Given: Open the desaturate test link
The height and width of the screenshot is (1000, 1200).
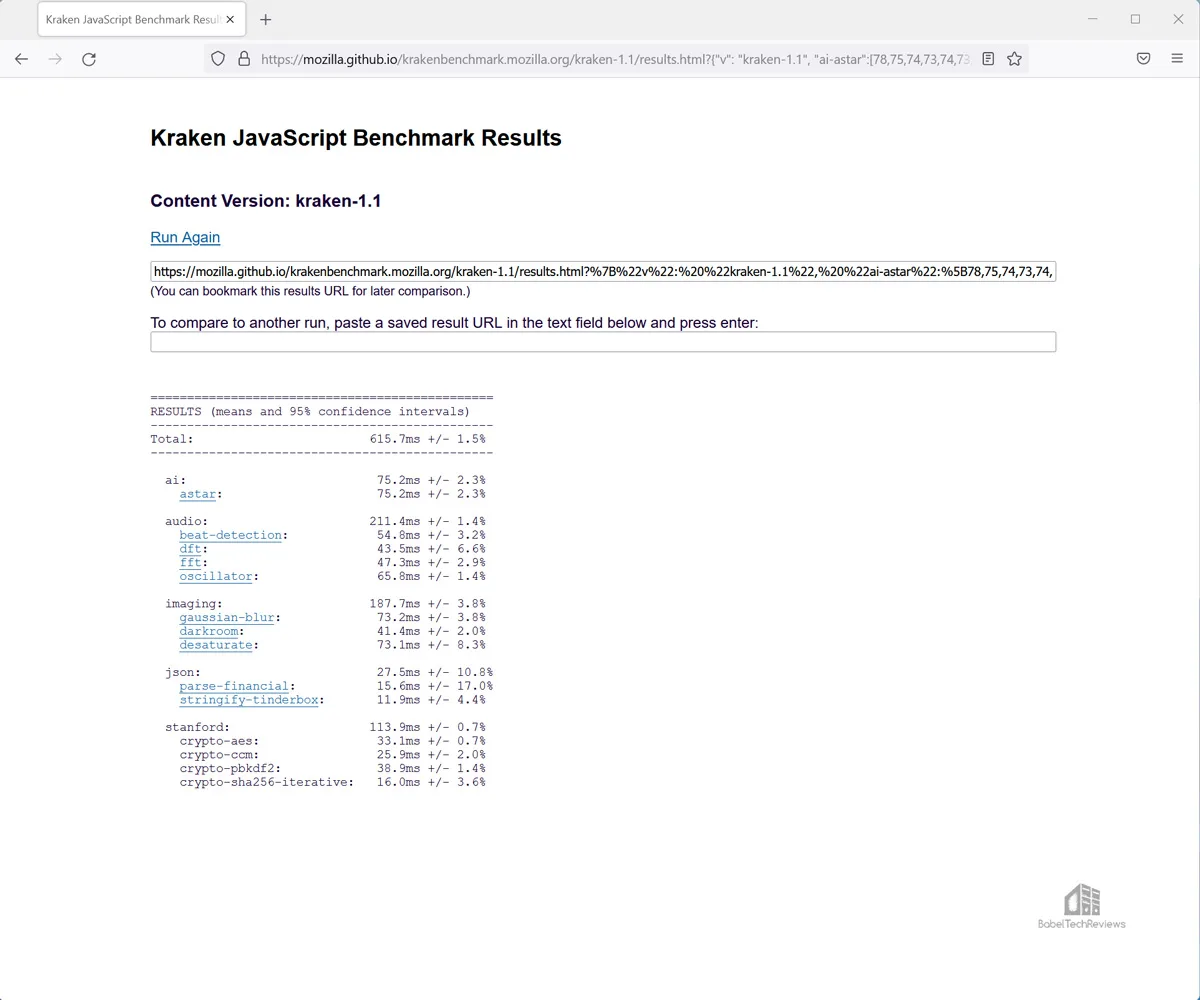Looking at the screenshot, I should click(x=216, y=646).
